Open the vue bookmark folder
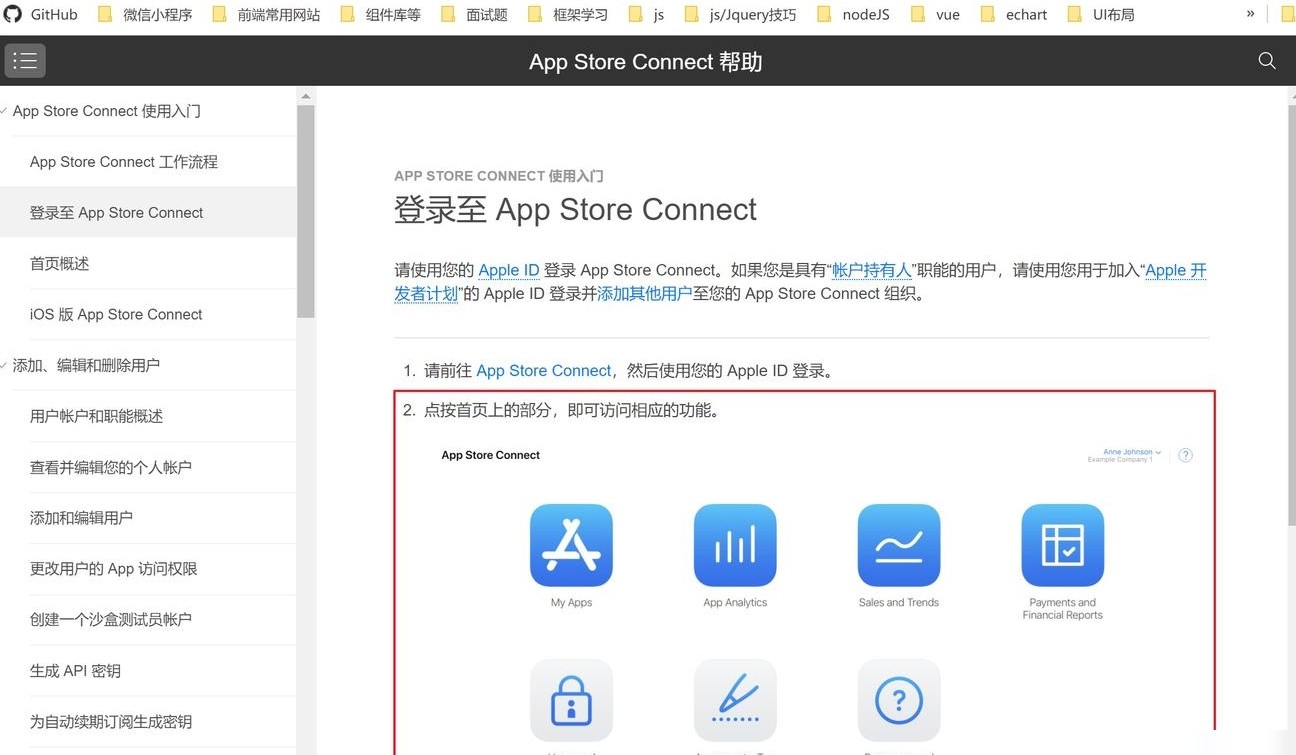1296x755 pixels. [934, 15]
